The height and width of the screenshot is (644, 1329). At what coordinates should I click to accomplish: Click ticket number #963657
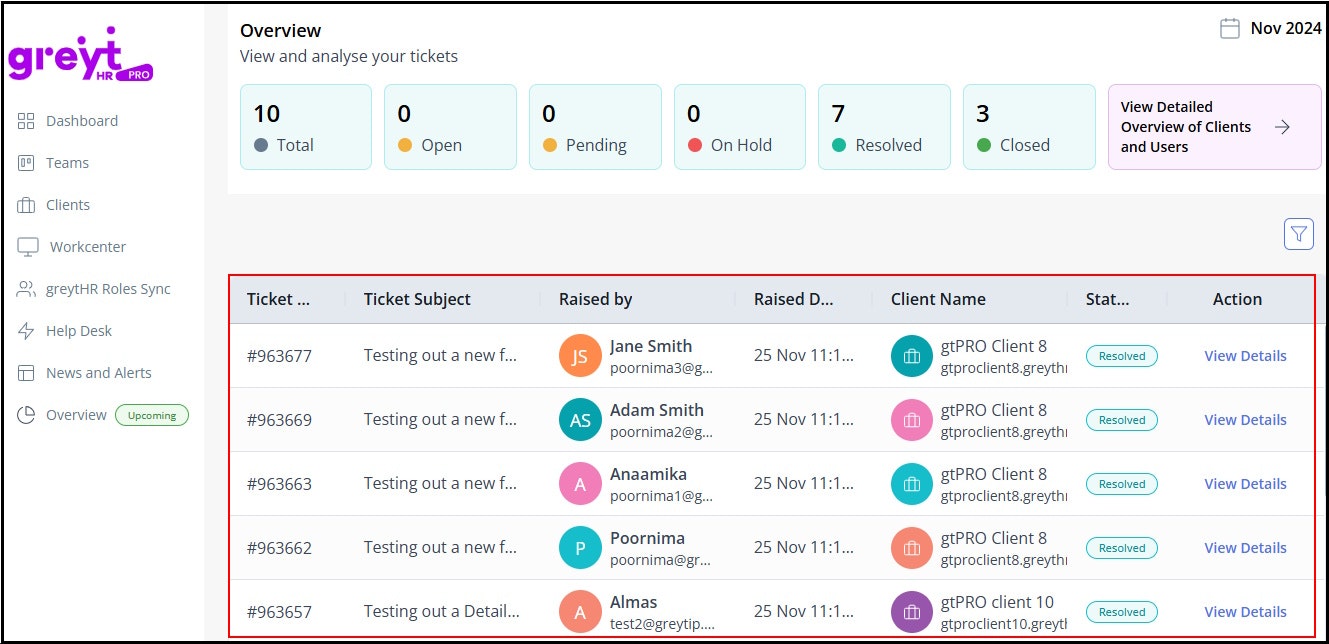coord(279,612)
